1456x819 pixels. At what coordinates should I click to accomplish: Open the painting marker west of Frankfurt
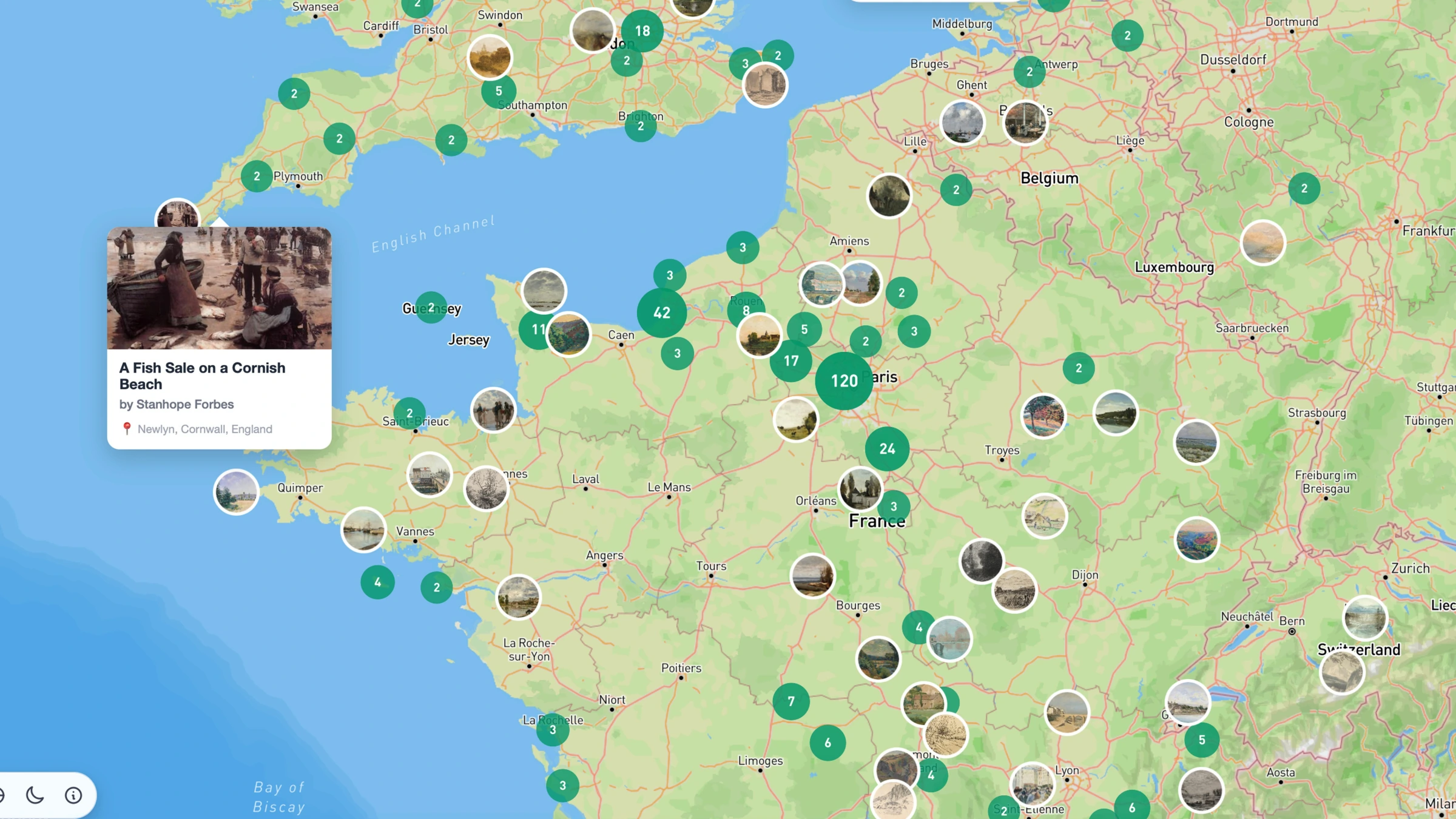click(1263, 243)
